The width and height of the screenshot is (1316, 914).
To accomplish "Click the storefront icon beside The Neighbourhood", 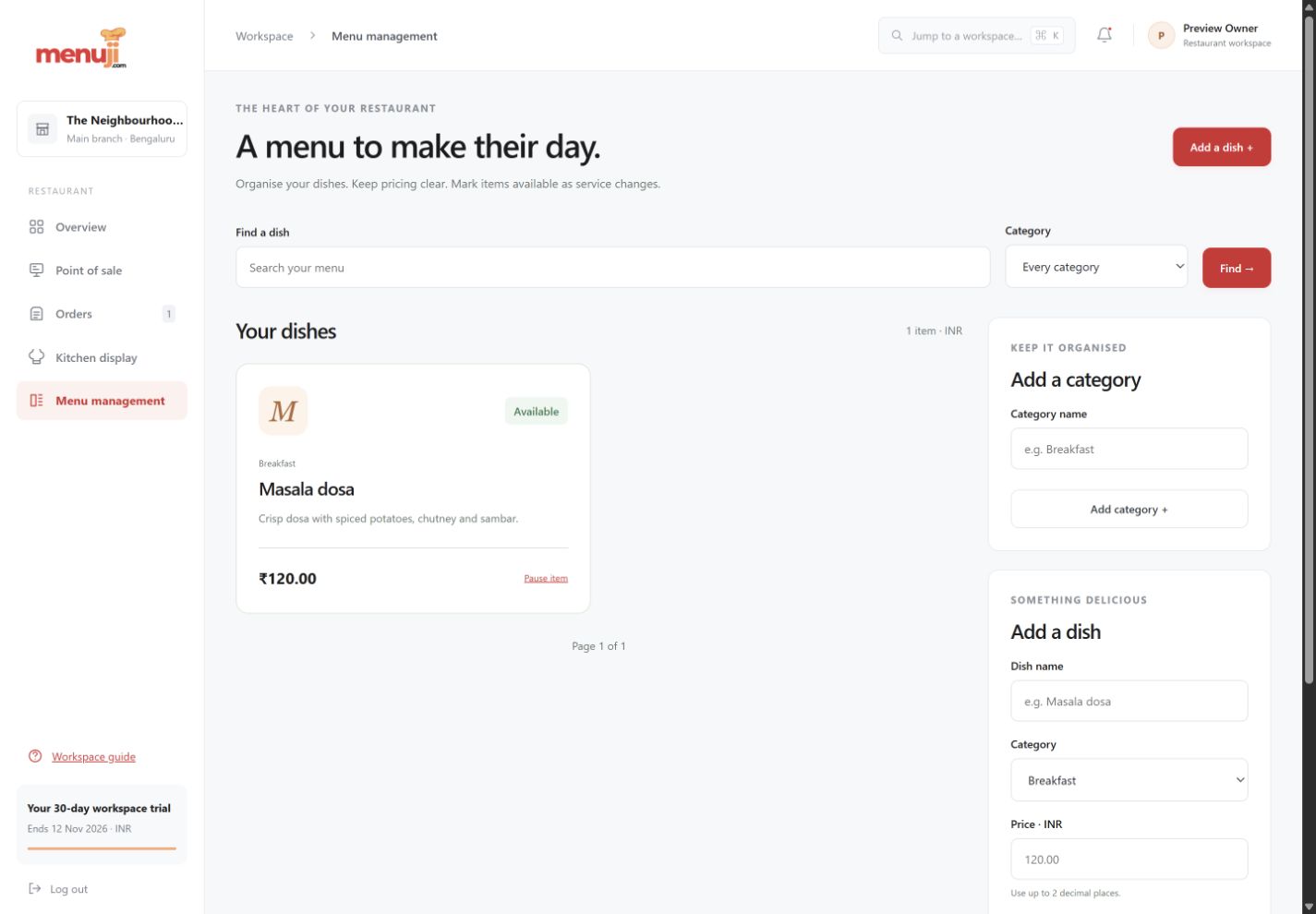I will pos(42,129).
